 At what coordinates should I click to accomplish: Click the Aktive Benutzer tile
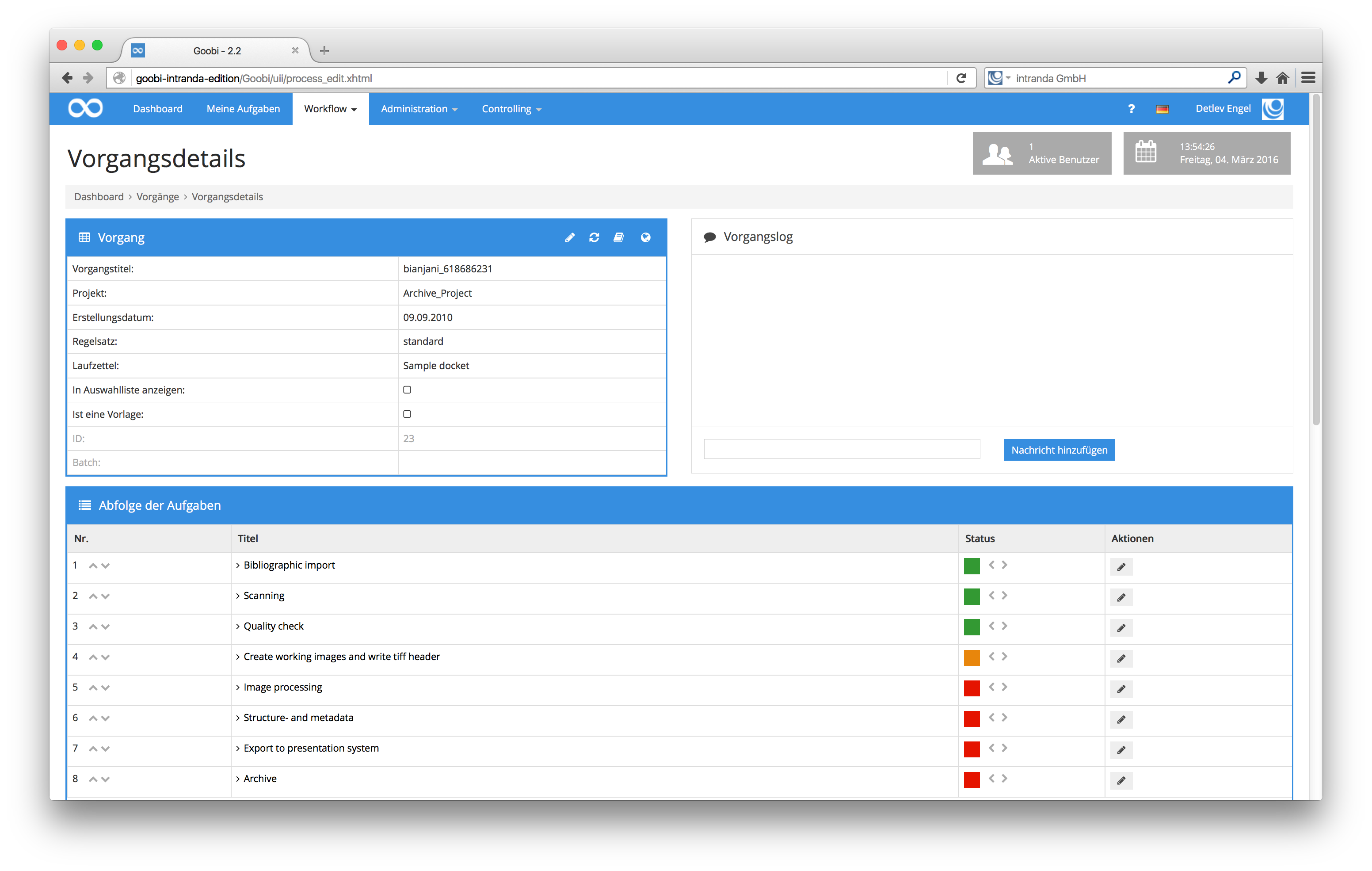coord(1042,153)
